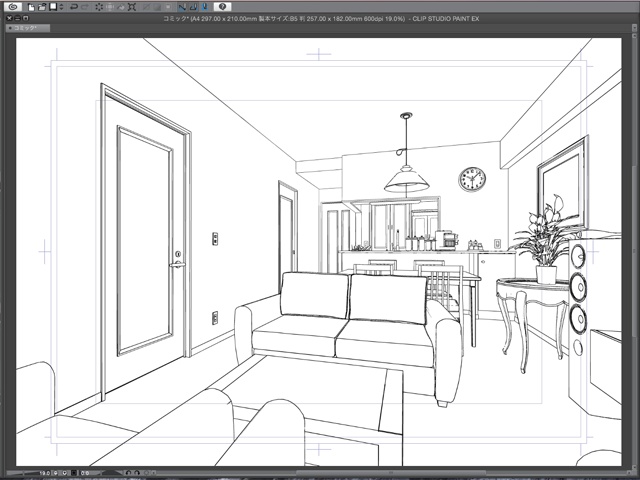Save the document with the Save icon
The height and width of the screenshot is (480, 640).
(x=53, y=7)
